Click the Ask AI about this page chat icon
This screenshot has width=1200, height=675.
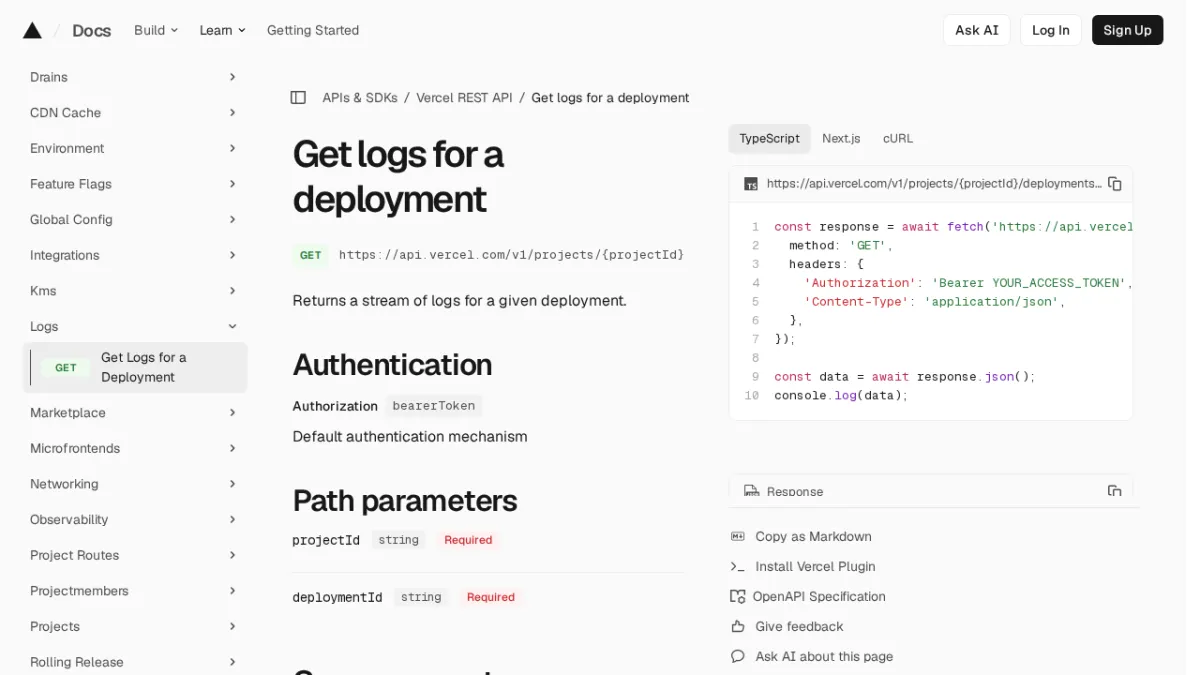738,656
